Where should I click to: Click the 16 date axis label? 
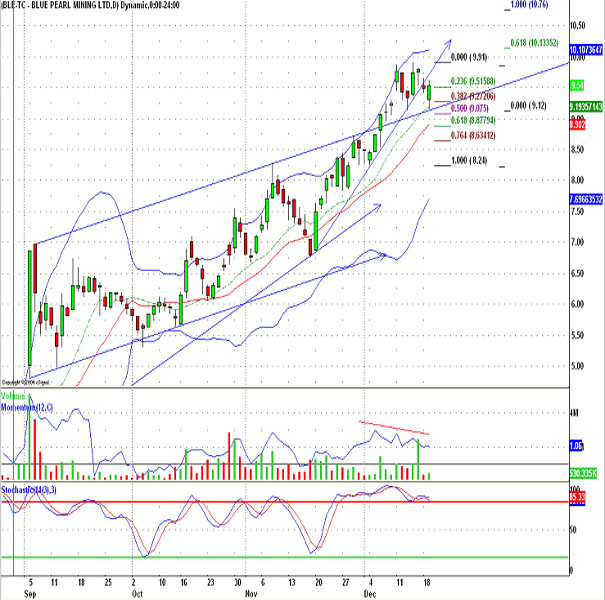[x=184, y=582]
